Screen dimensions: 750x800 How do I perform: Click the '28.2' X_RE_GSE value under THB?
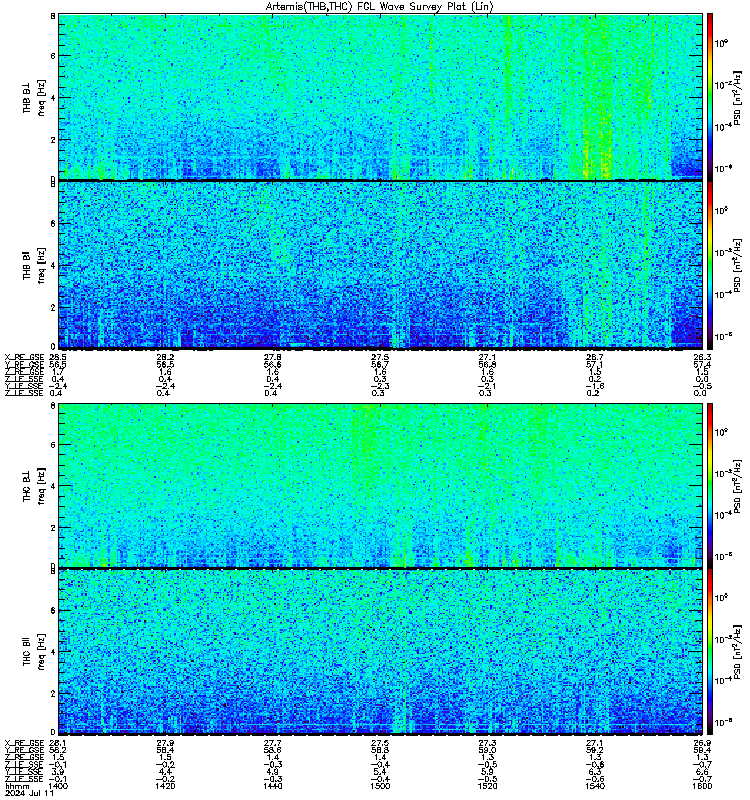165,357
